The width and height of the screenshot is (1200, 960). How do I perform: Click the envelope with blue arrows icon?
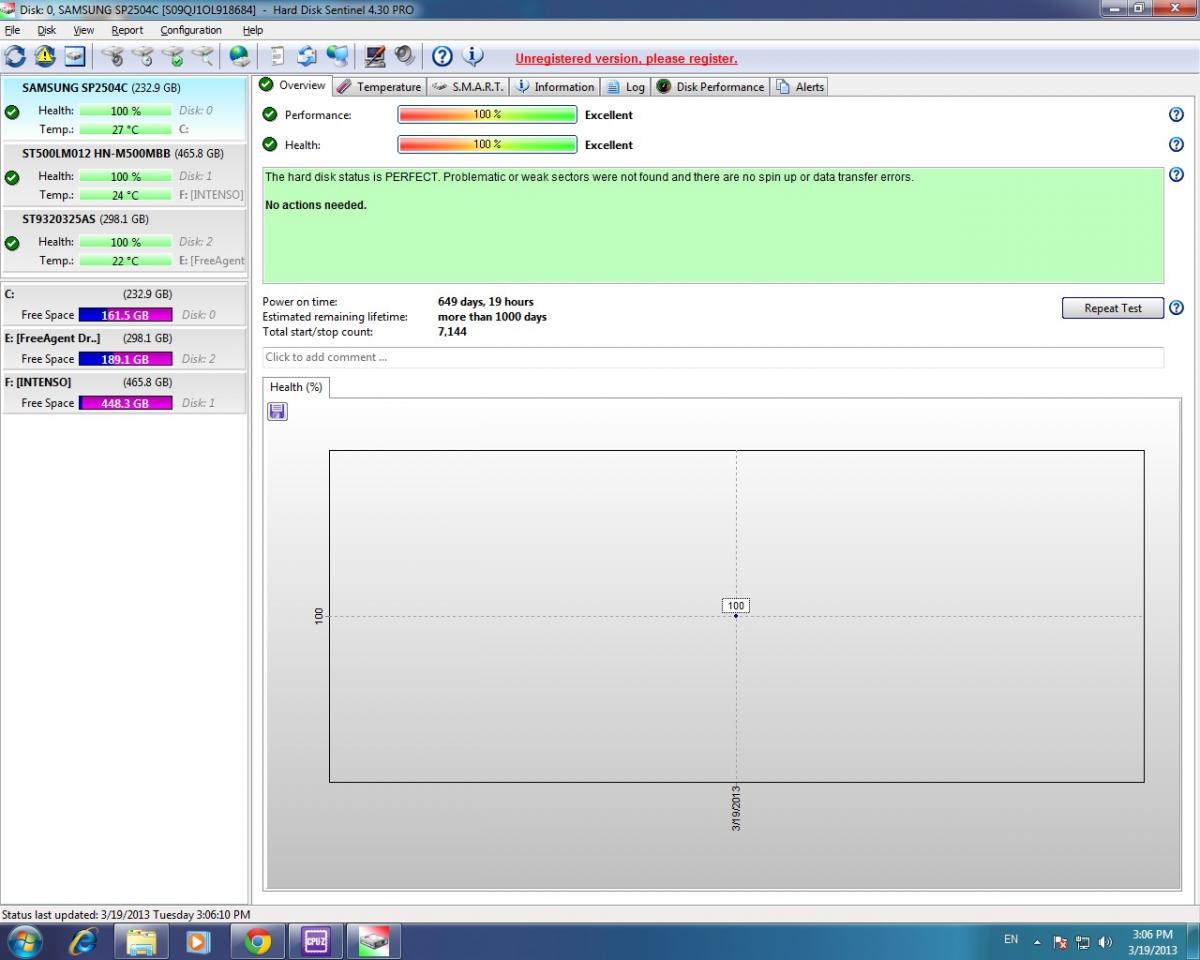307,56
